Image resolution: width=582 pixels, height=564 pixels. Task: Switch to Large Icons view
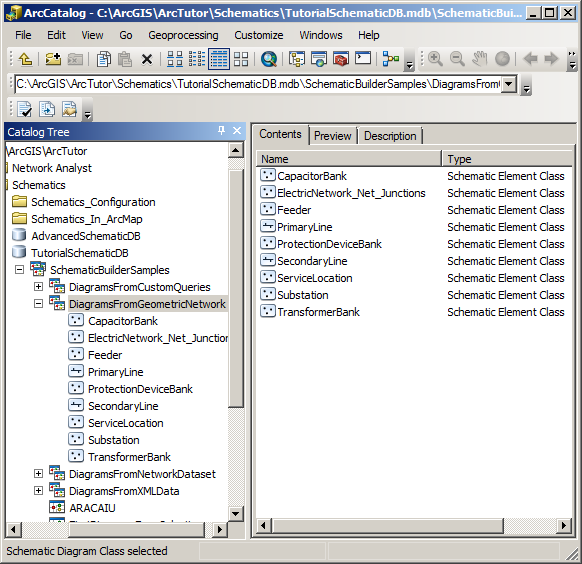click(x=174, y=59)
